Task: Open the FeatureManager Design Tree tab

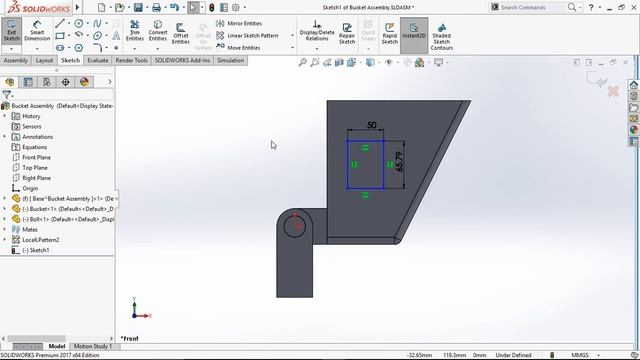Action: pyautogui.click(x=9, y=82)
